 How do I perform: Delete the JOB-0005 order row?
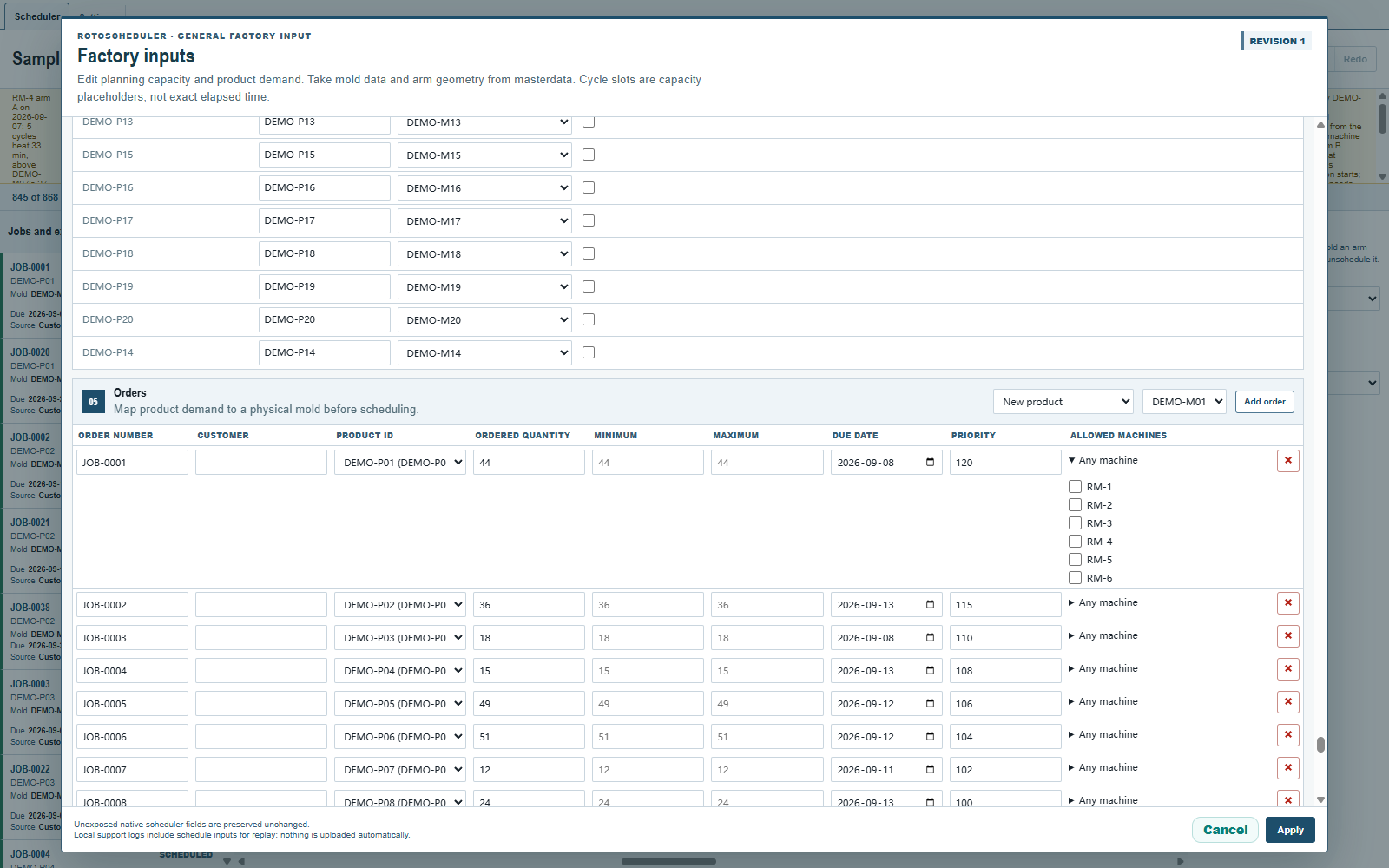(x=1287, y=702)
